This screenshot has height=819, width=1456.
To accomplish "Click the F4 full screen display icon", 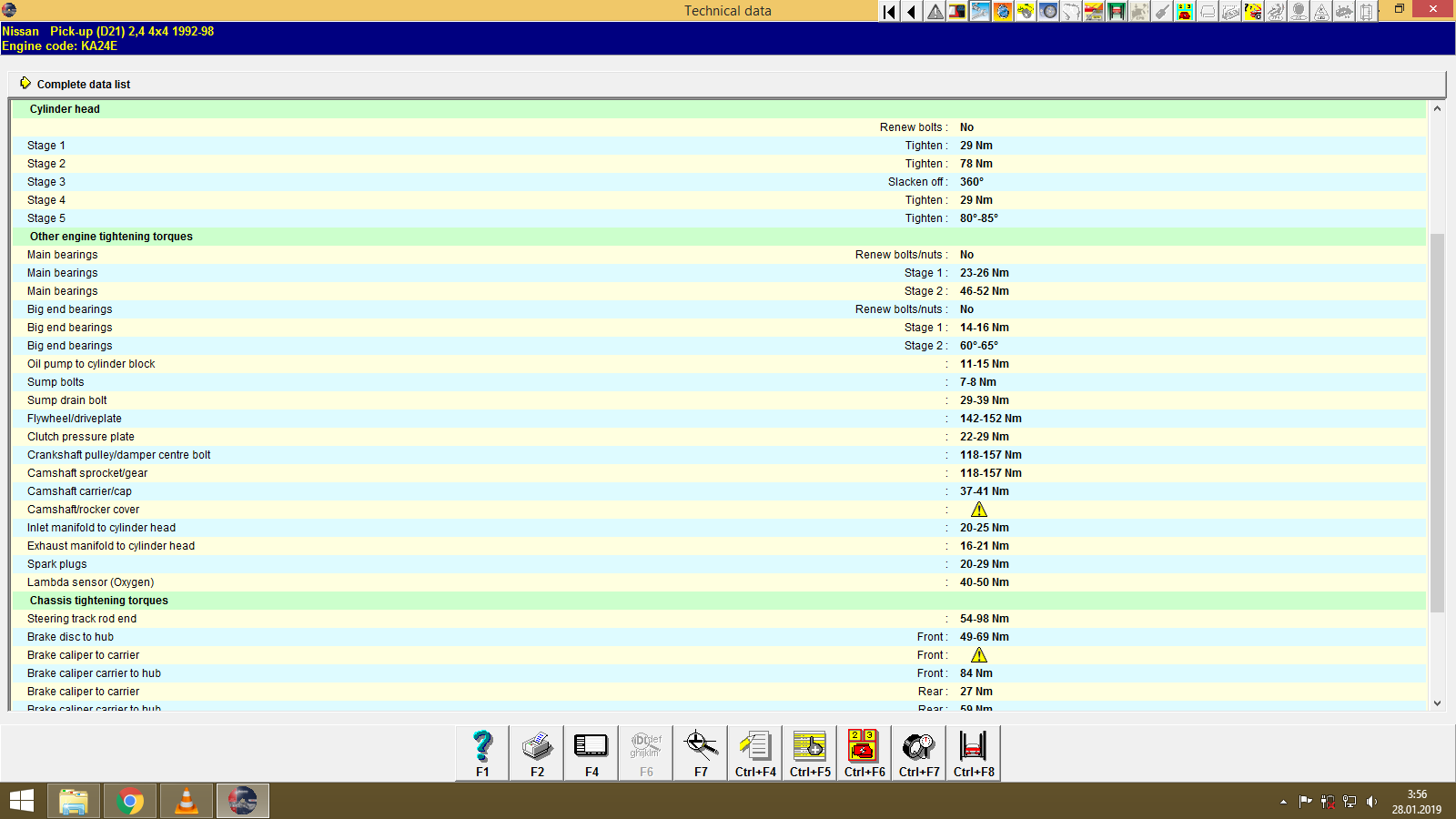I will [x=591, y=752].
